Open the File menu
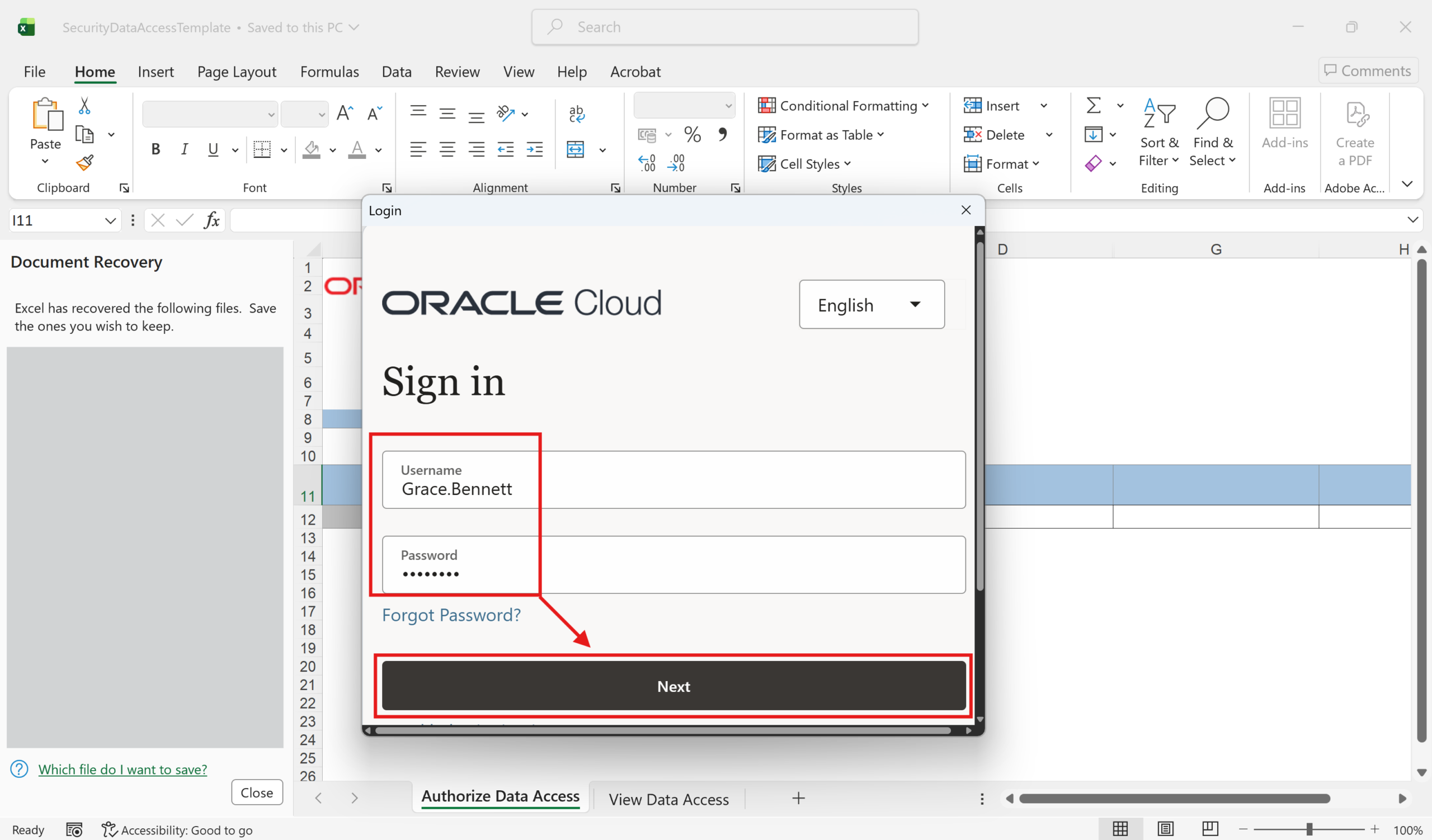This screenshot has width=1432, height=840. click(35, 72)
